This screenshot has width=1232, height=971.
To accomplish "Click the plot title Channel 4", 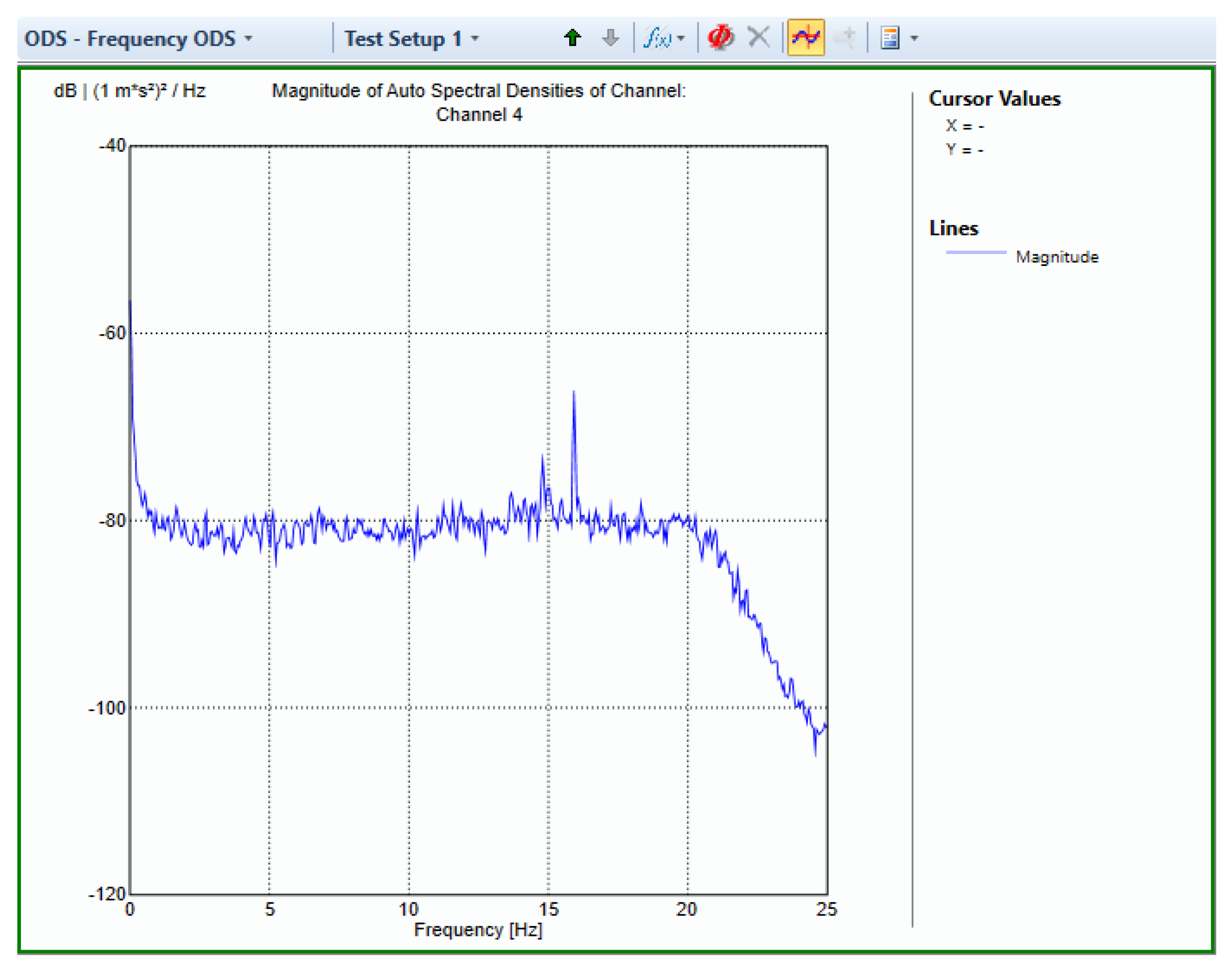I will 479,114.
